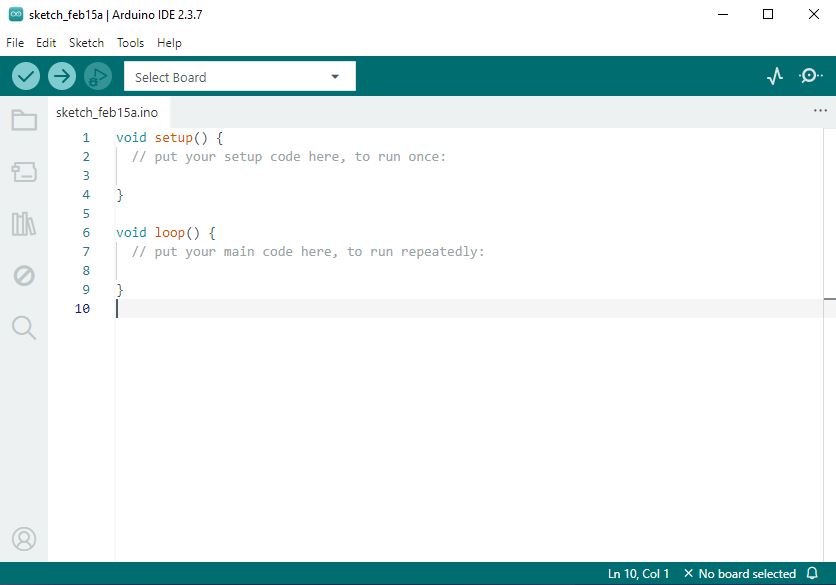Open the Boards Manager panel
The width and height of the screenshot is (836, 585).
(24, 172)
